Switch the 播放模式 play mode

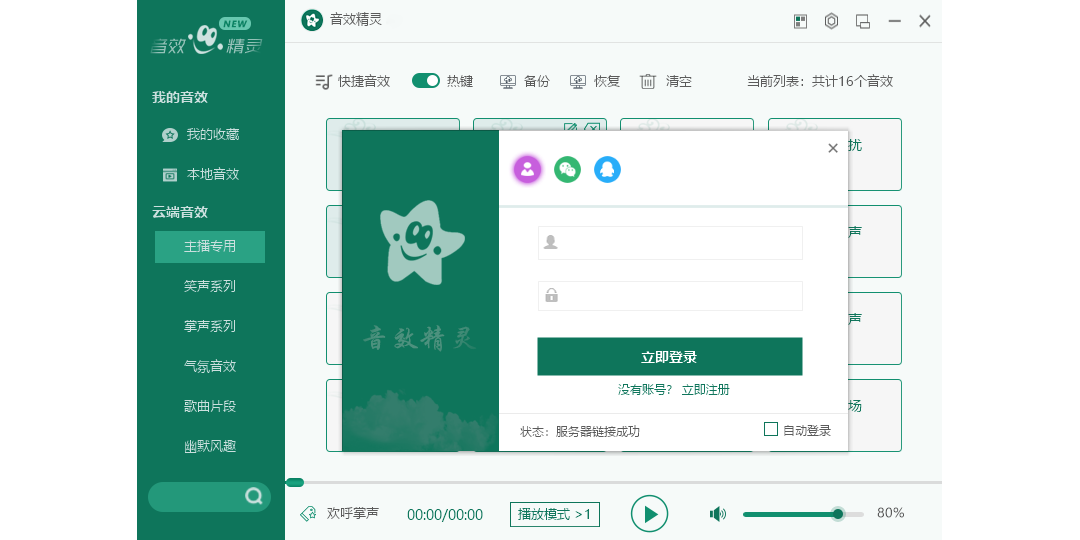(554, 514)
